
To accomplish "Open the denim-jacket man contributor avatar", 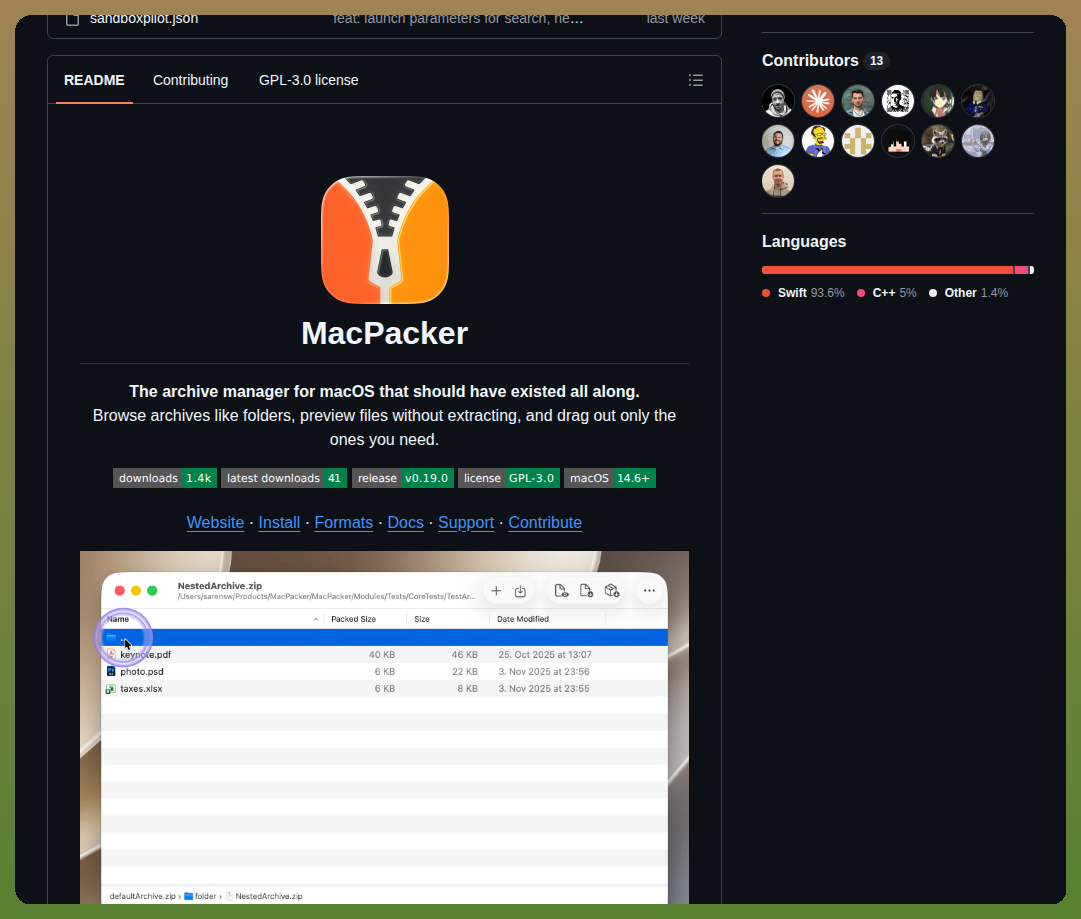I will 858,101.
